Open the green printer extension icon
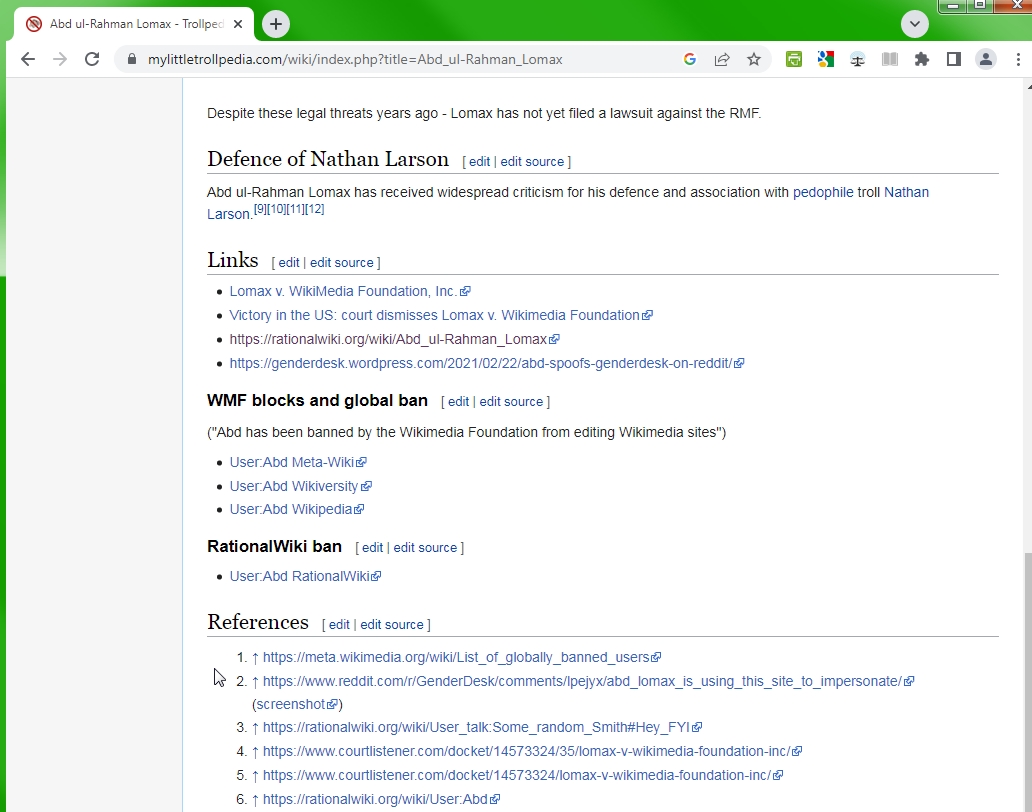 pyautogui.click(x=794, y=59)
